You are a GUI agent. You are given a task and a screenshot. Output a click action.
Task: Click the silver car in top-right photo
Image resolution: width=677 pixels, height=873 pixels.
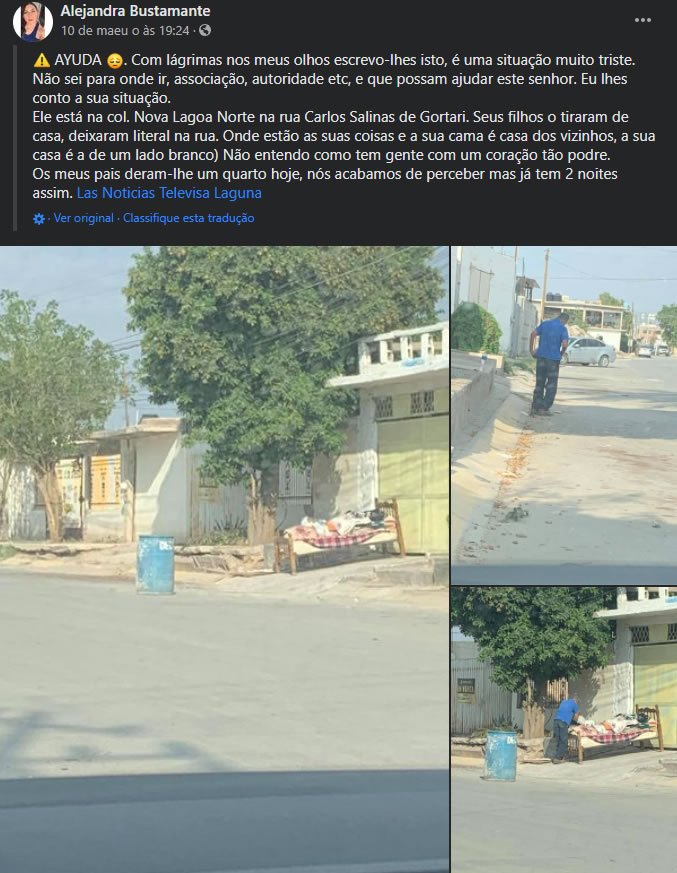click(x=588, y=351)
